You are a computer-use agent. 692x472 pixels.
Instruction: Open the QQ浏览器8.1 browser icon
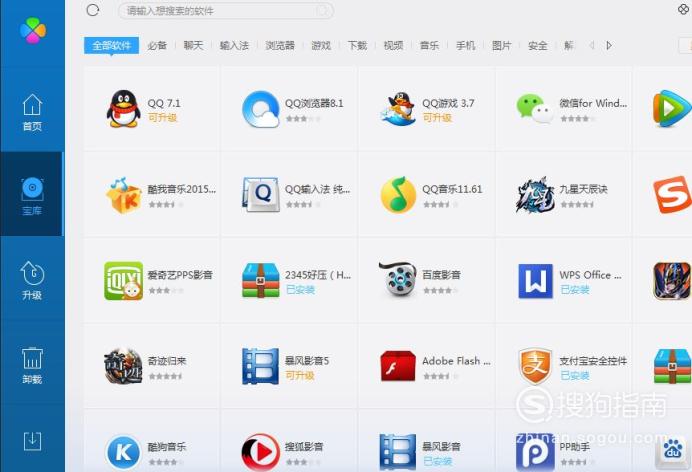click(x=260, y=109)
